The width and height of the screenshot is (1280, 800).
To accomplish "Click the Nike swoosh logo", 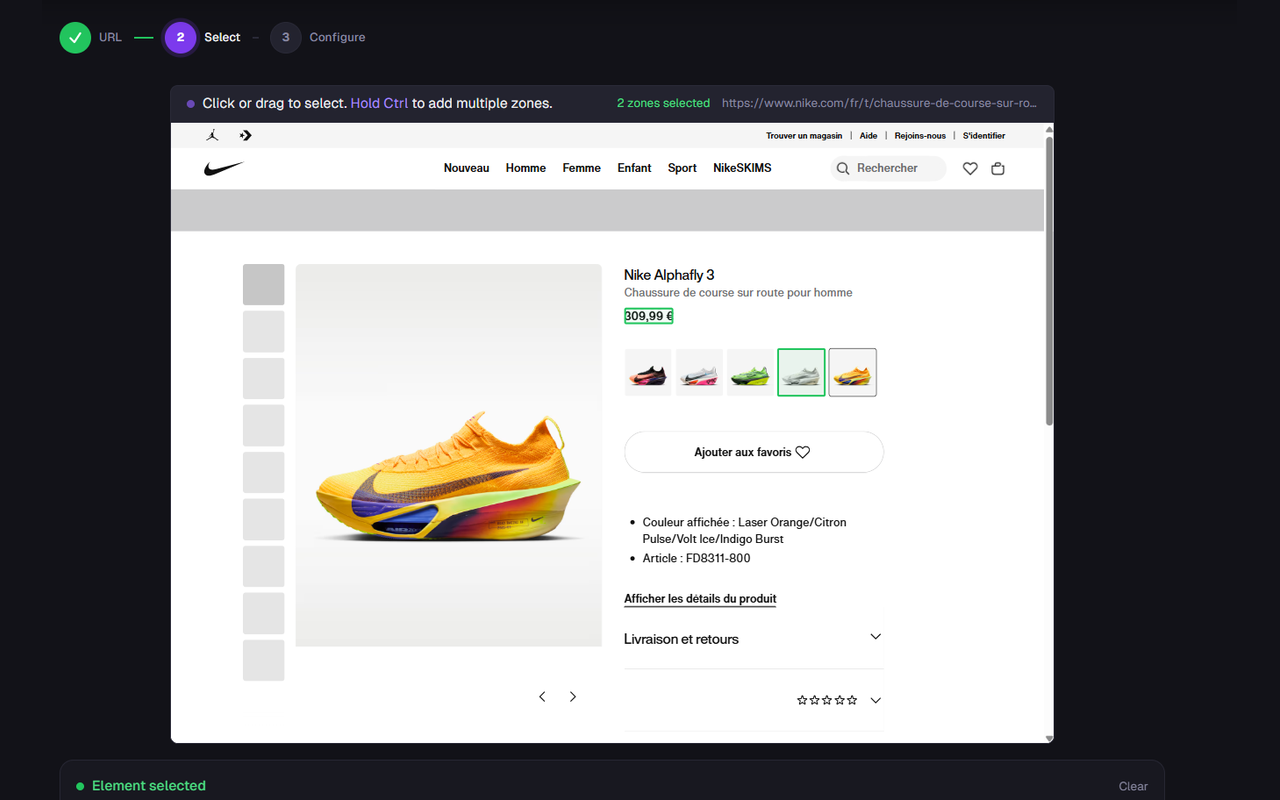I will click(224, 168).
